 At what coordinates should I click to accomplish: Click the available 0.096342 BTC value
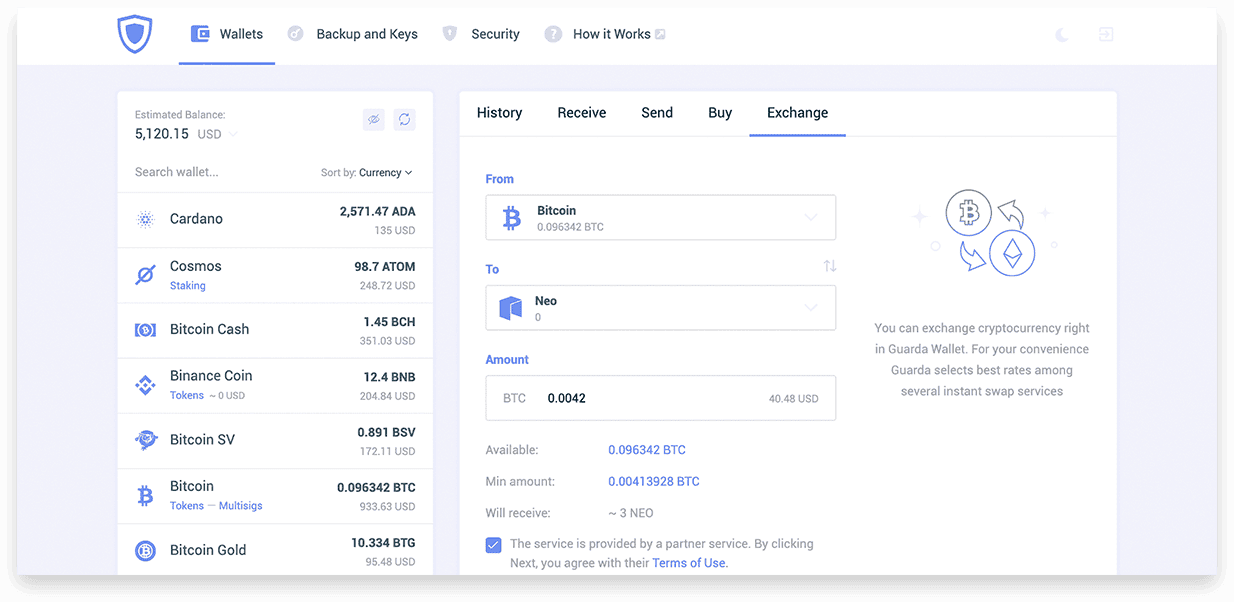coord(647,450)
